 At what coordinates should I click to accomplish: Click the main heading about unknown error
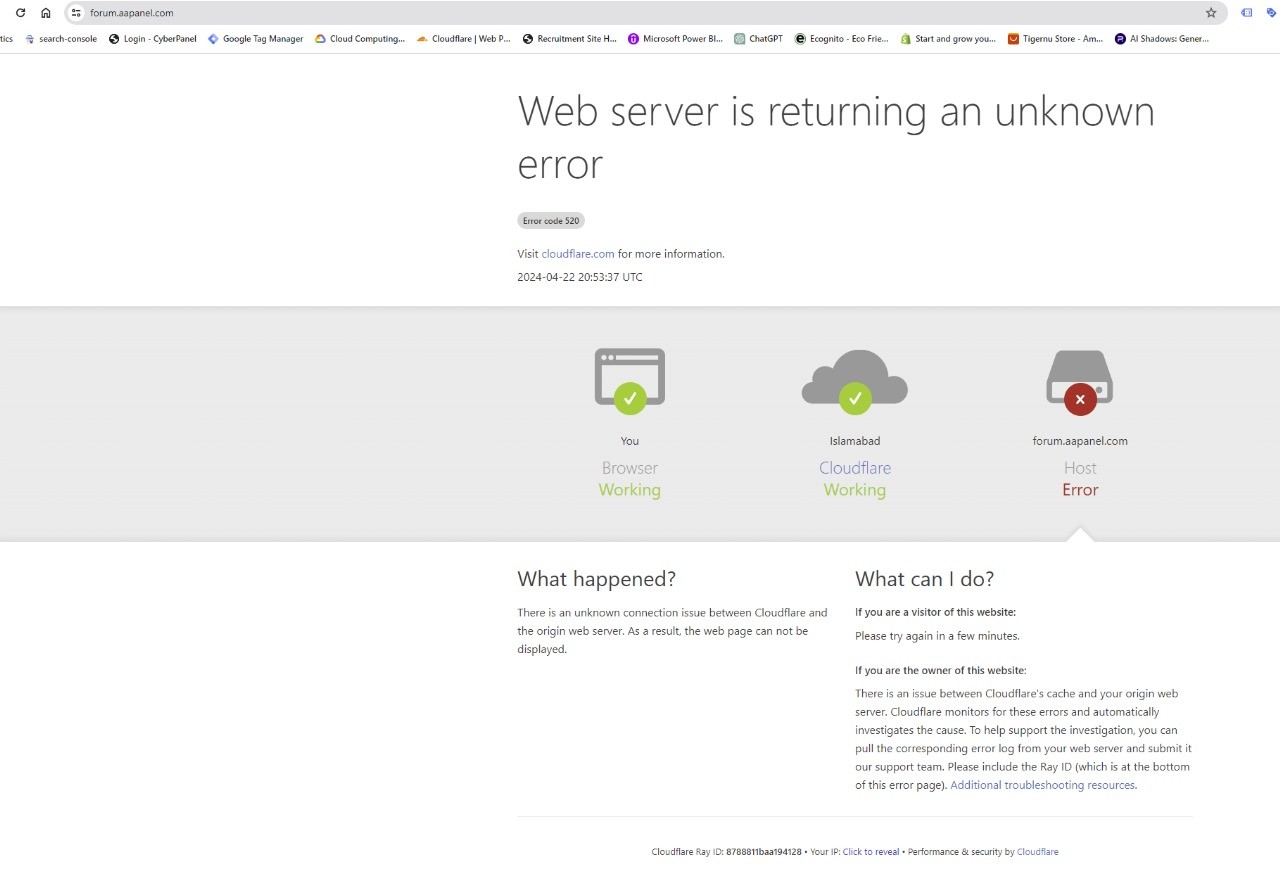pyautogui.click(x=836, y=136)
